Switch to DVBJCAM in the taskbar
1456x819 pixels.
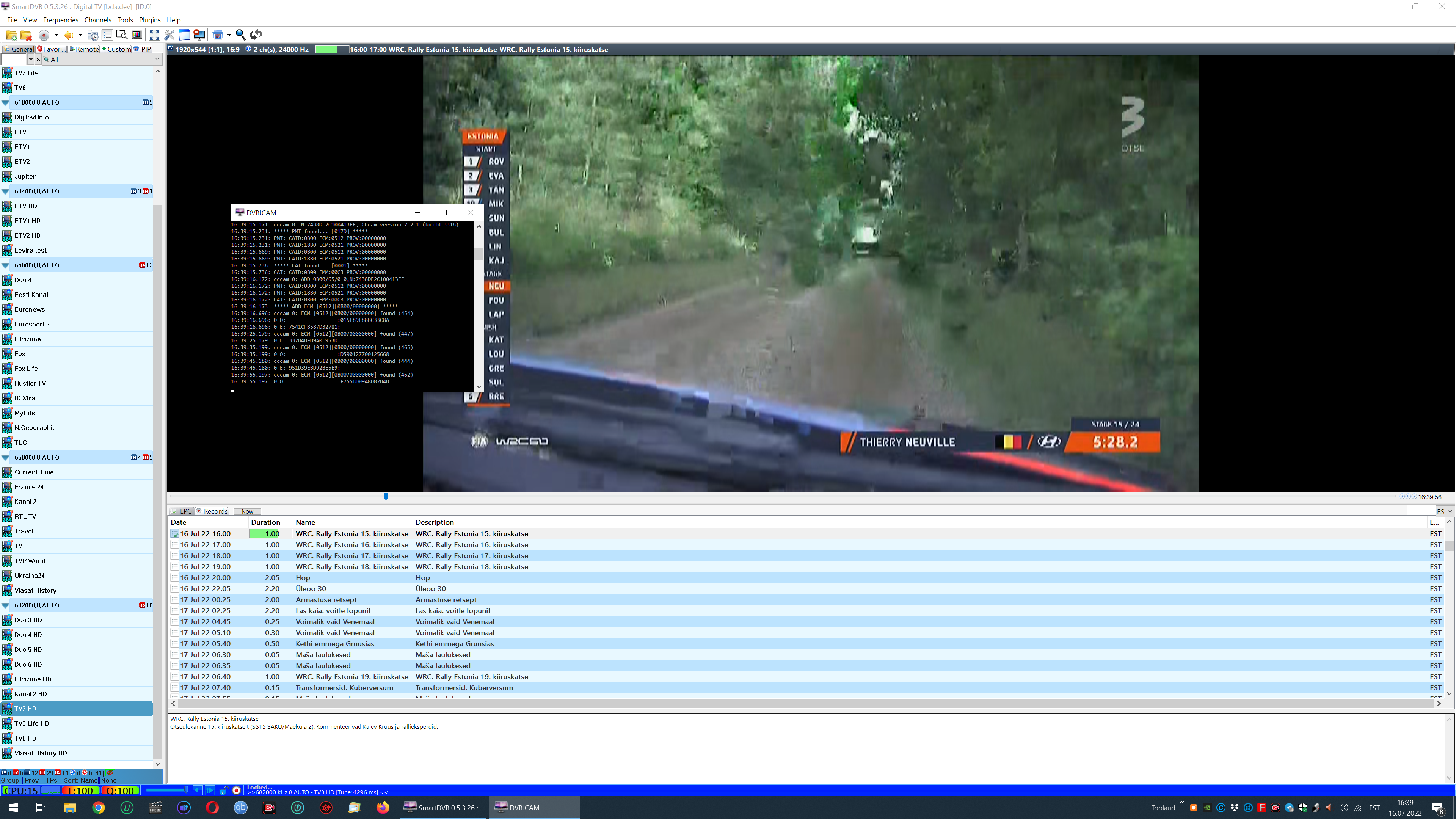(533, 807)
